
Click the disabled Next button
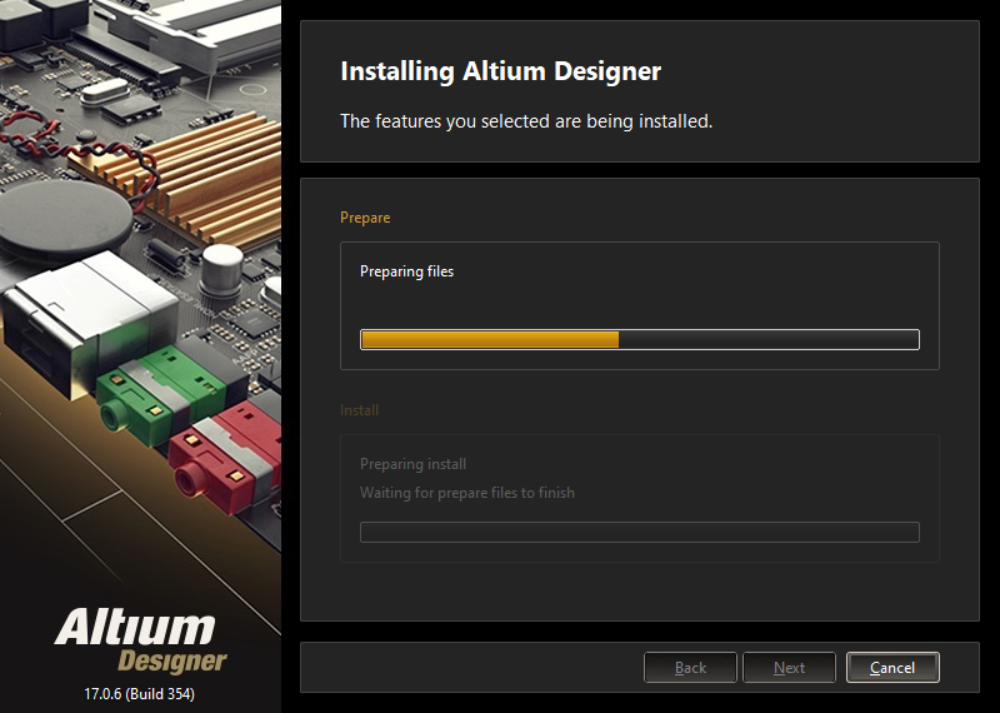(x=789, y=667)
